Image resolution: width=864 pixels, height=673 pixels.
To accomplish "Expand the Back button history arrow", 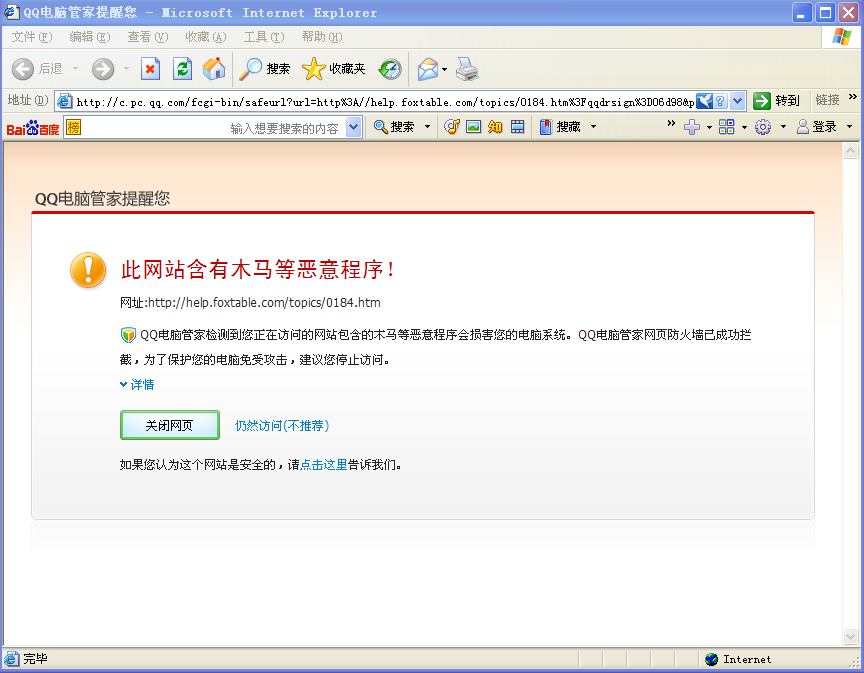I will pos(75,69).
